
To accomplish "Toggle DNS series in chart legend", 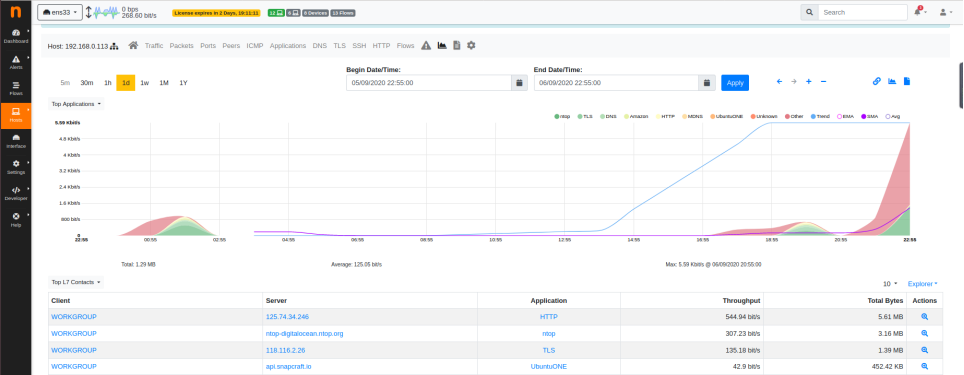I will click(607, 116).
